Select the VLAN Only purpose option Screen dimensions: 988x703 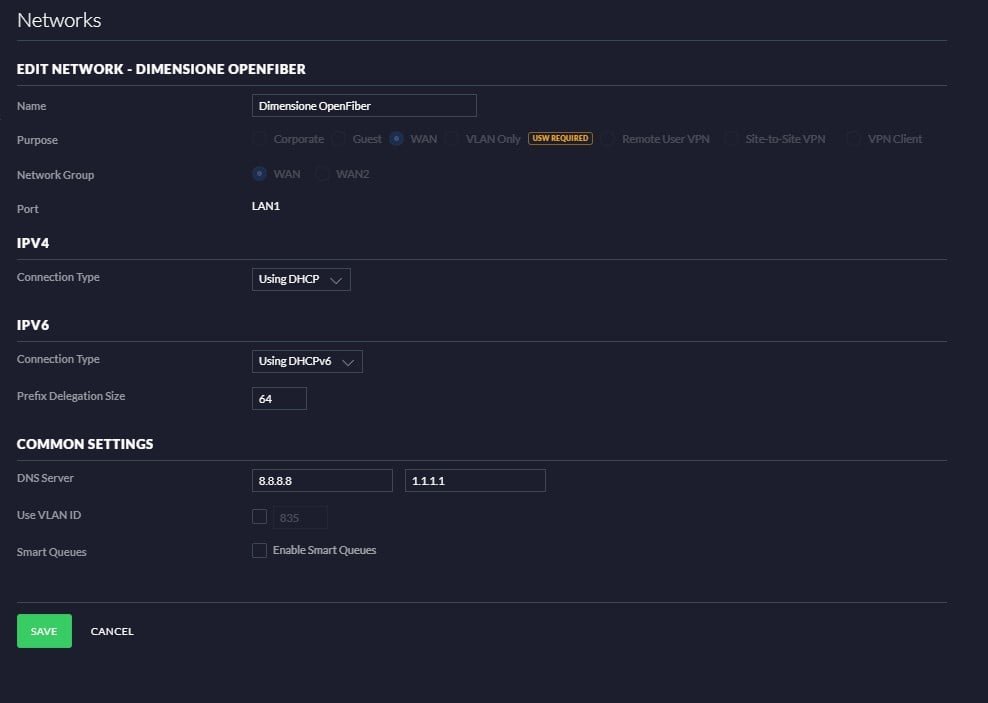(452, 139)
